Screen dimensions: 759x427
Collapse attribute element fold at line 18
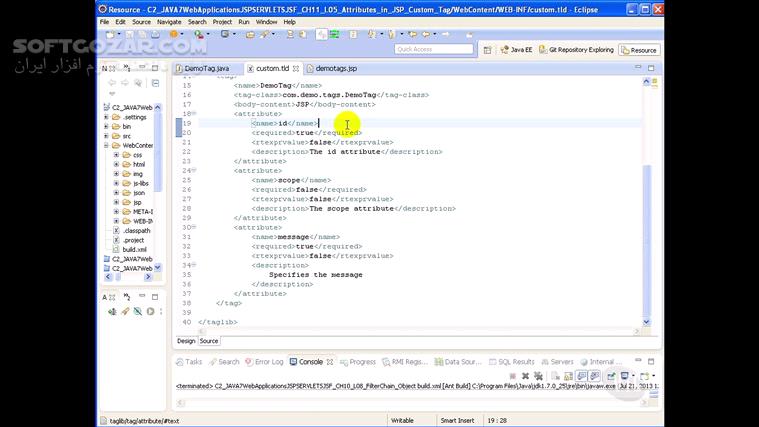194,113
